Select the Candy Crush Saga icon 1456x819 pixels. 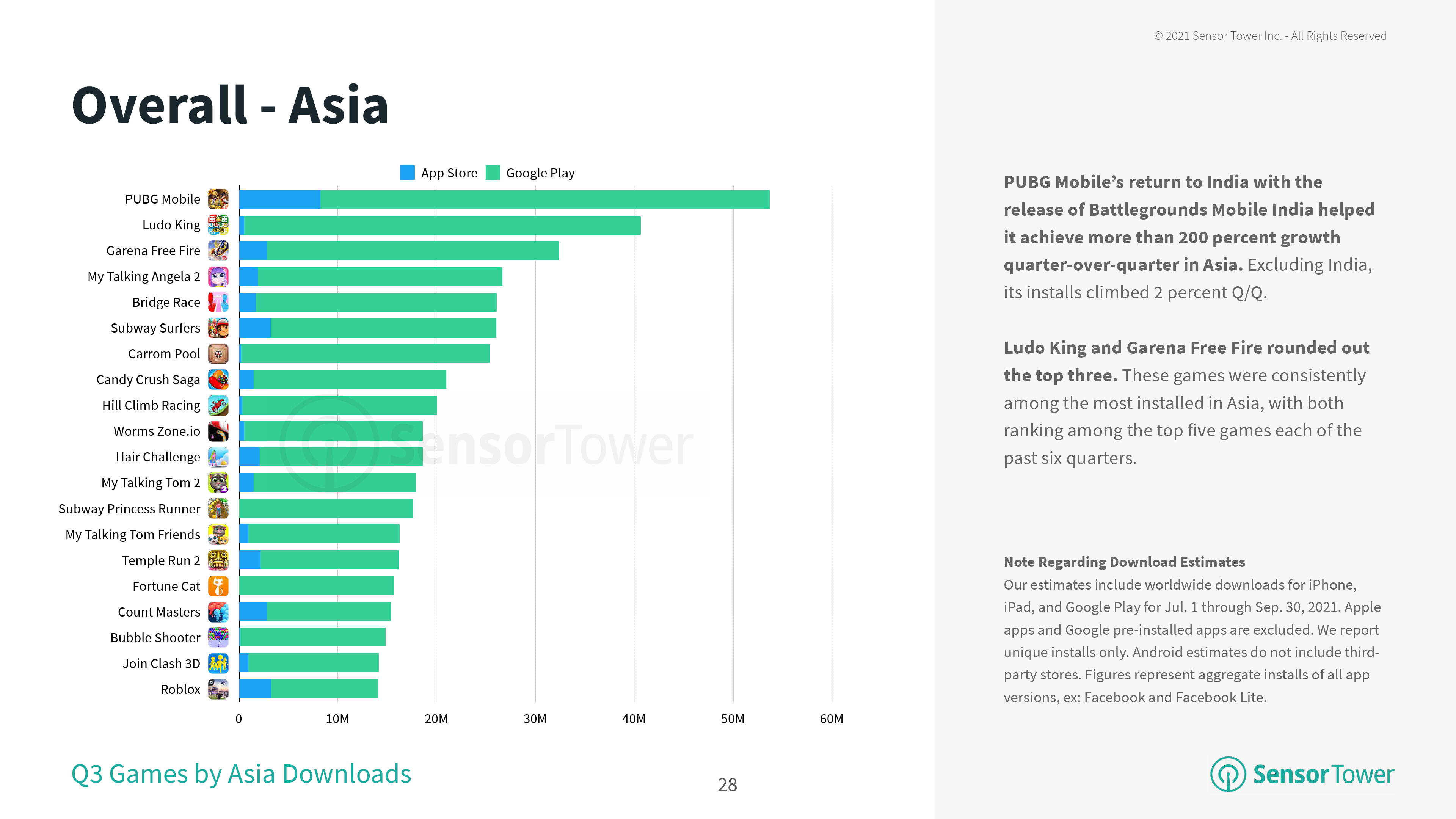click(x=218, y=379)
